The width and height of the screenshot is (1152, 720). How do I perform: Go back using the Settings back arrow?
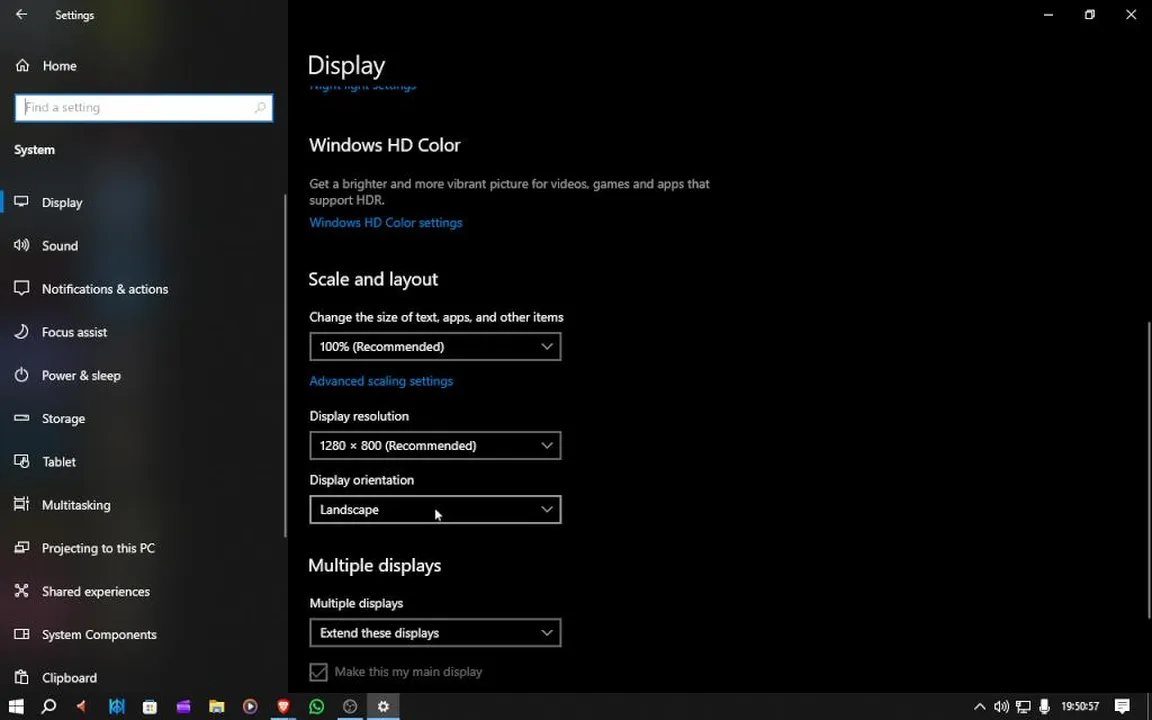click(21, 15)
